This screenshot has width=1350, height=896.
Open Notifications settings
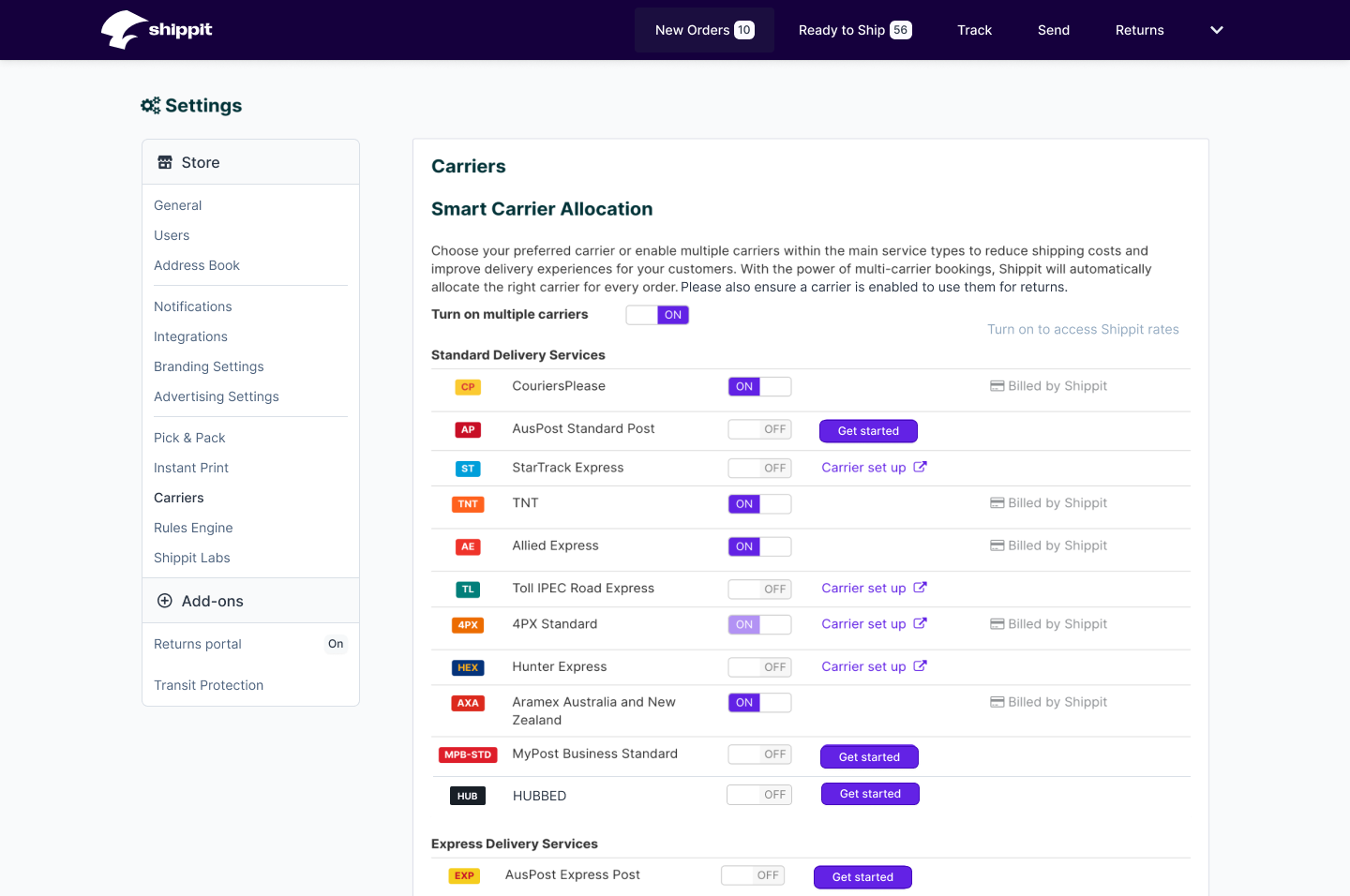click(193, 306)
